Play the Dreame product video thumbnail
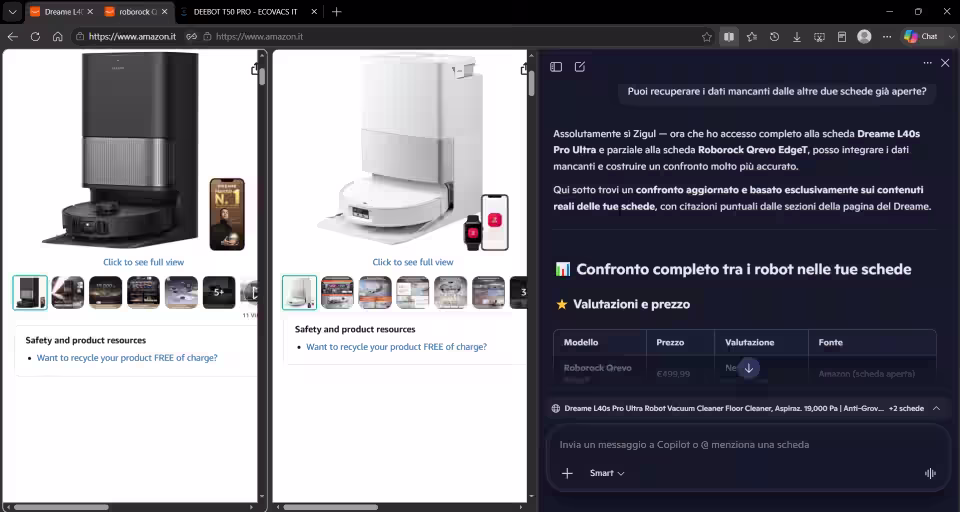The image size is (960, 512). click(x=249, y=293)
